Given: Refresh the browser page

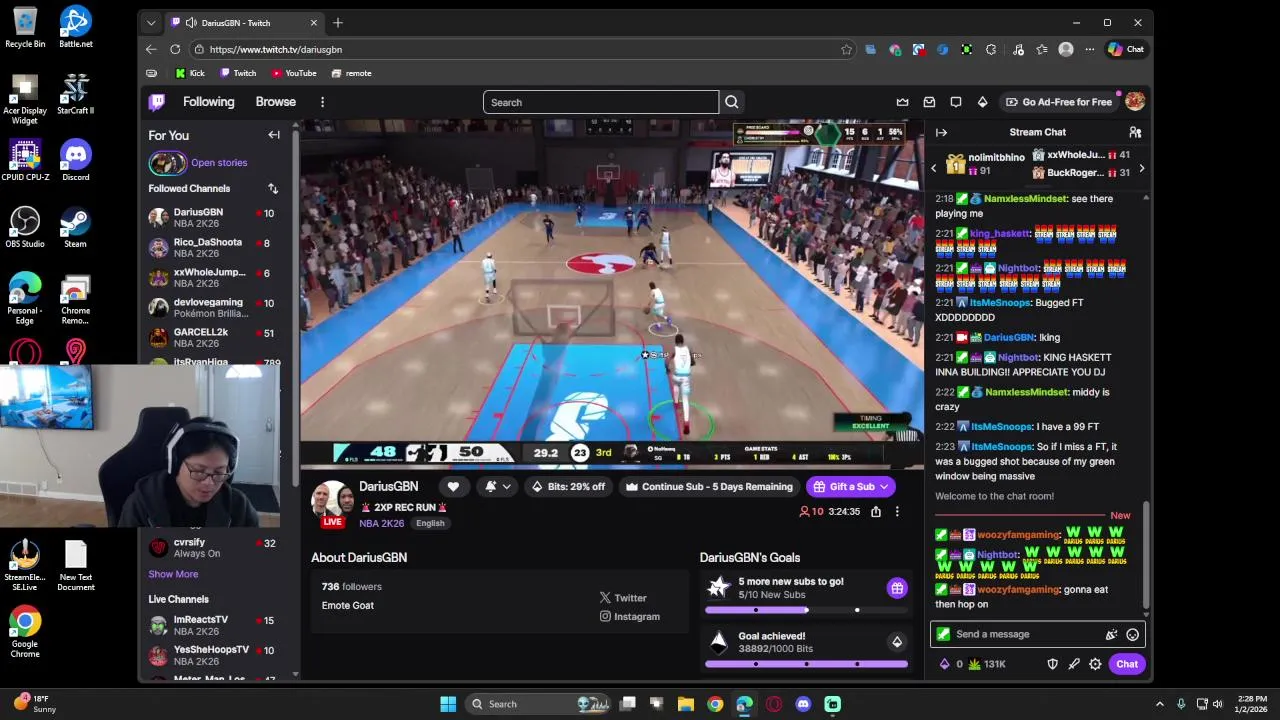Looking at the screenshot, I should tap(175, 49).
